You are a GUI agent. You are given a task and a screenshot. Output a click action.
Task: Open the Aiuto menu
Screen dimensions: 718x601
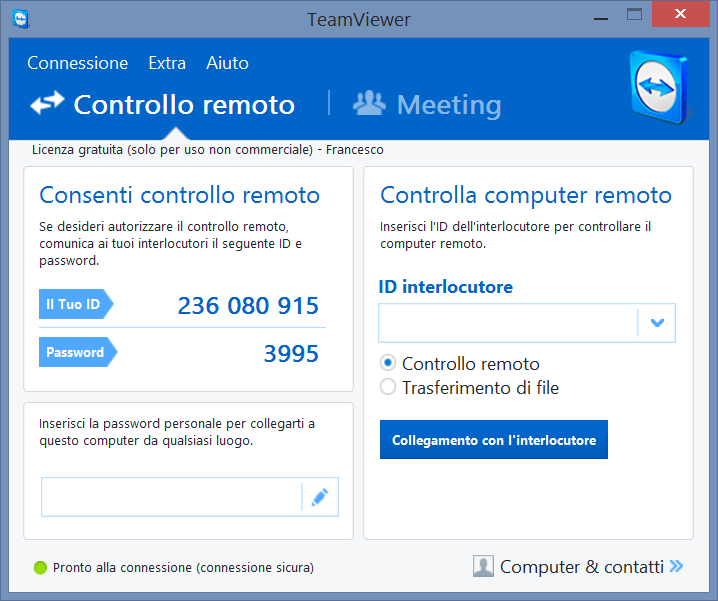click(x=228, y=63)
